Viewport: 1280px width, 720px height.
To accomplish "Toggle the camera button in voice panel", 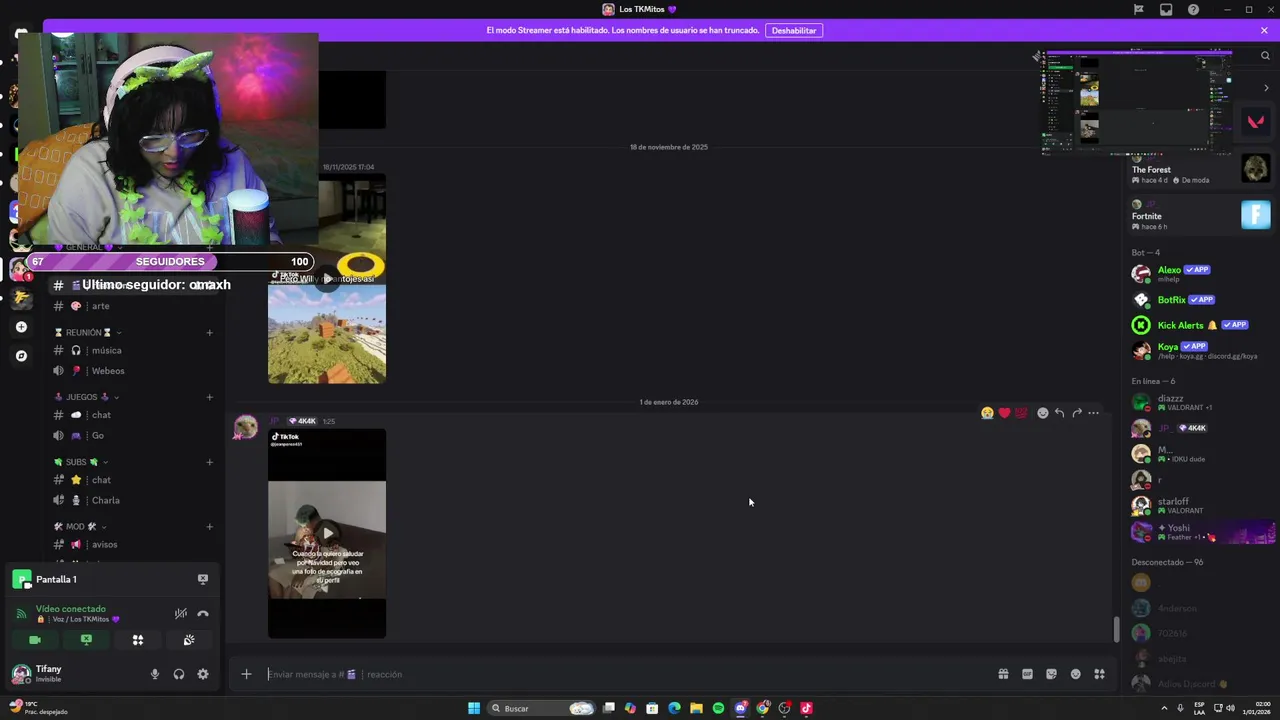I will point(35,640).
